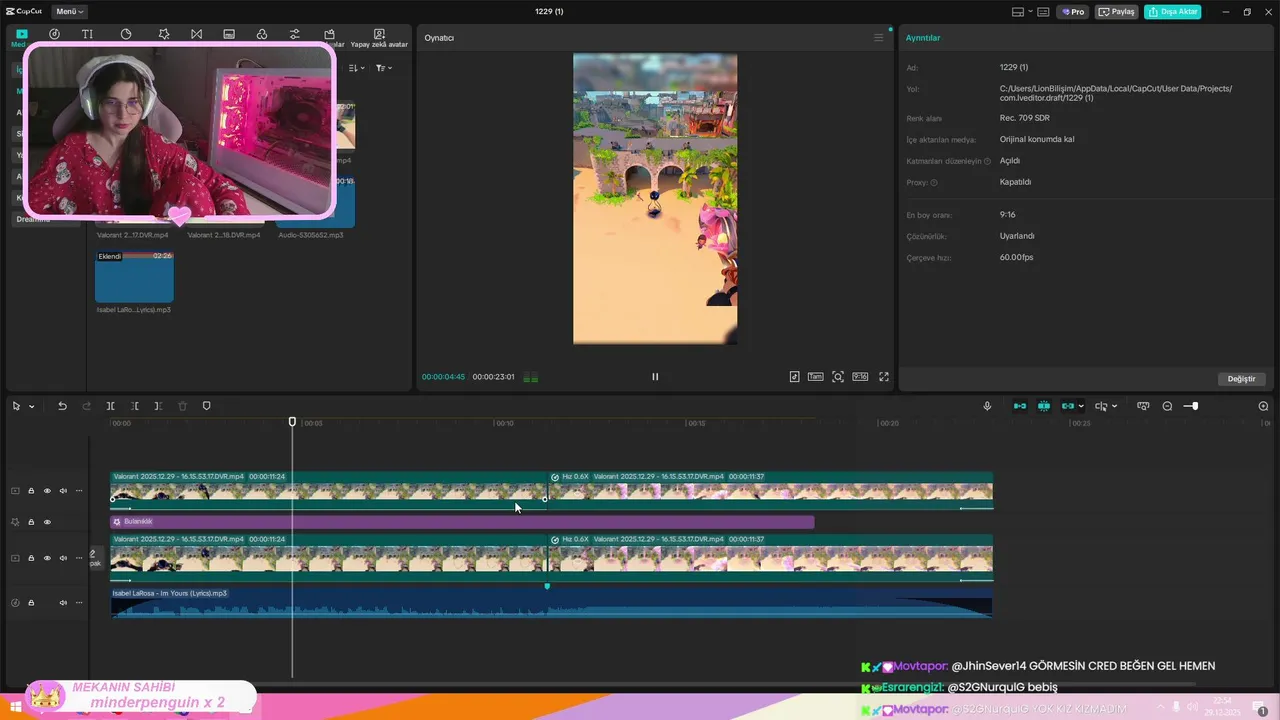Open the Captions tab icon
This screenshot has height=720, width=1280.
coord(229,34)
